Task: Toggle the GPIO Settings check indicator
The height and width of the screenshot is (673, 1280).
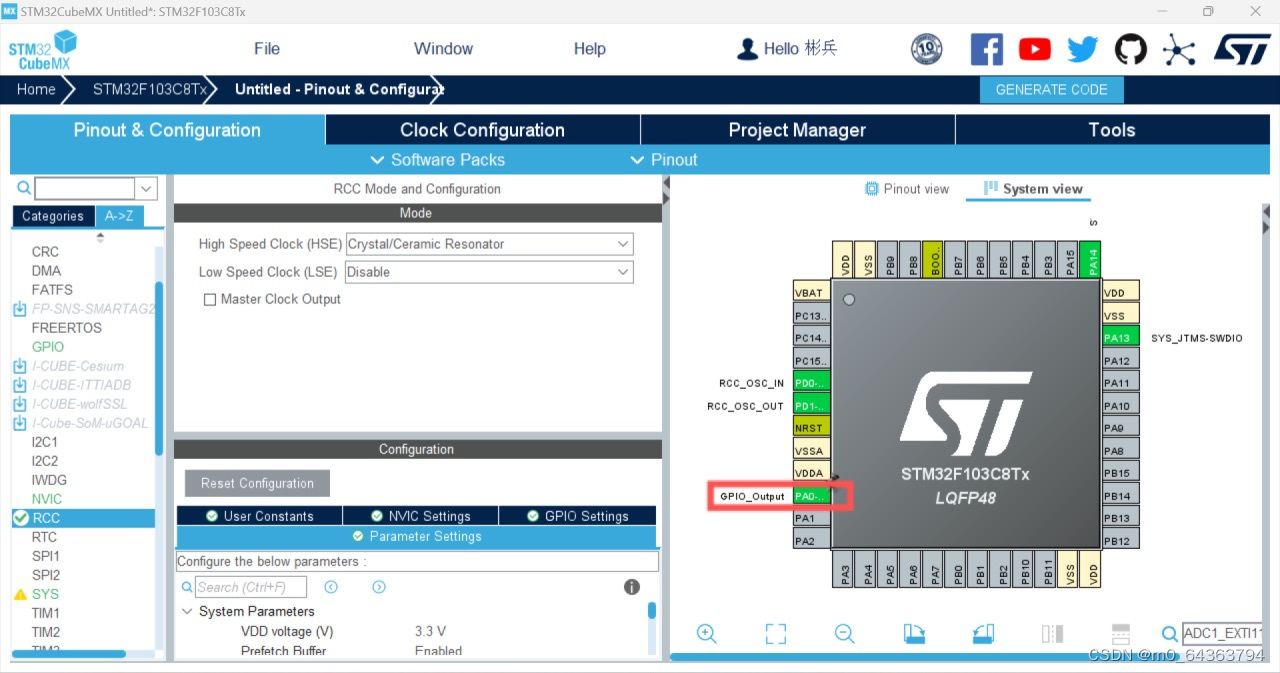Action: 532,515
